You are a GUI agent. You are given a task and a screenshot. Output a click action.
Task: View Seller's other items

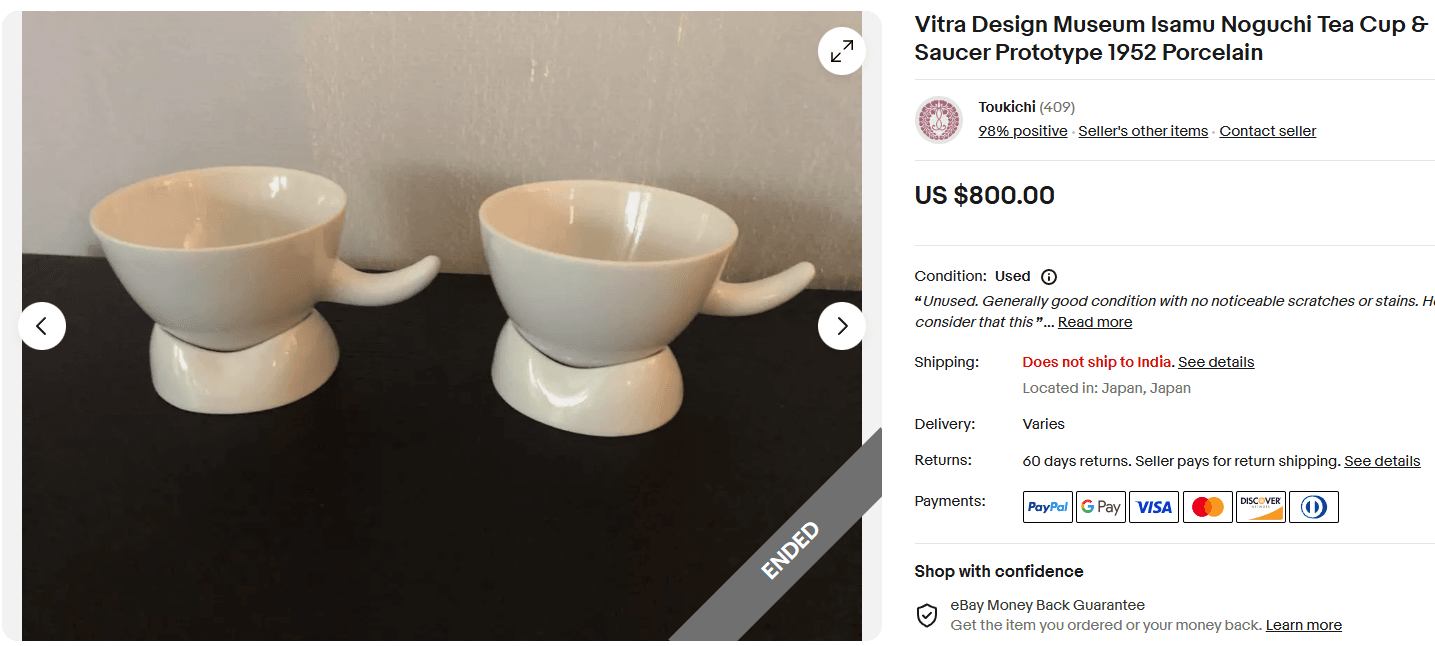click(x=1143, y=130)
